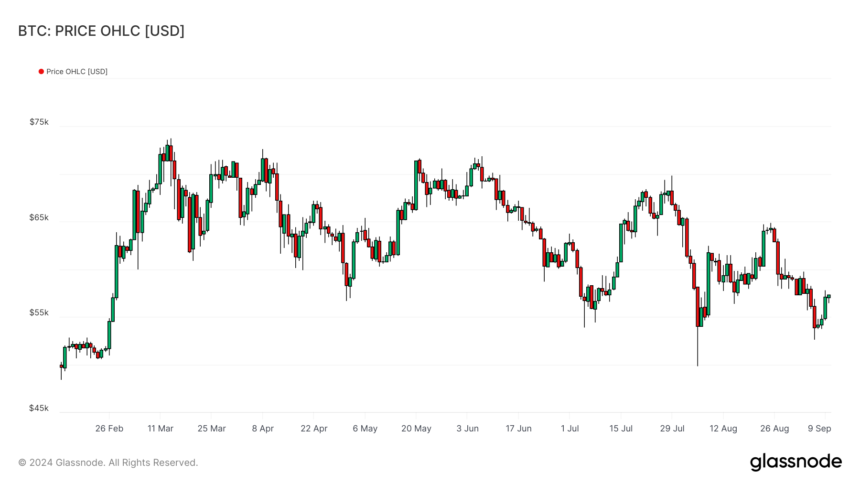Click the $55k price axis label

tap(39, 313)
